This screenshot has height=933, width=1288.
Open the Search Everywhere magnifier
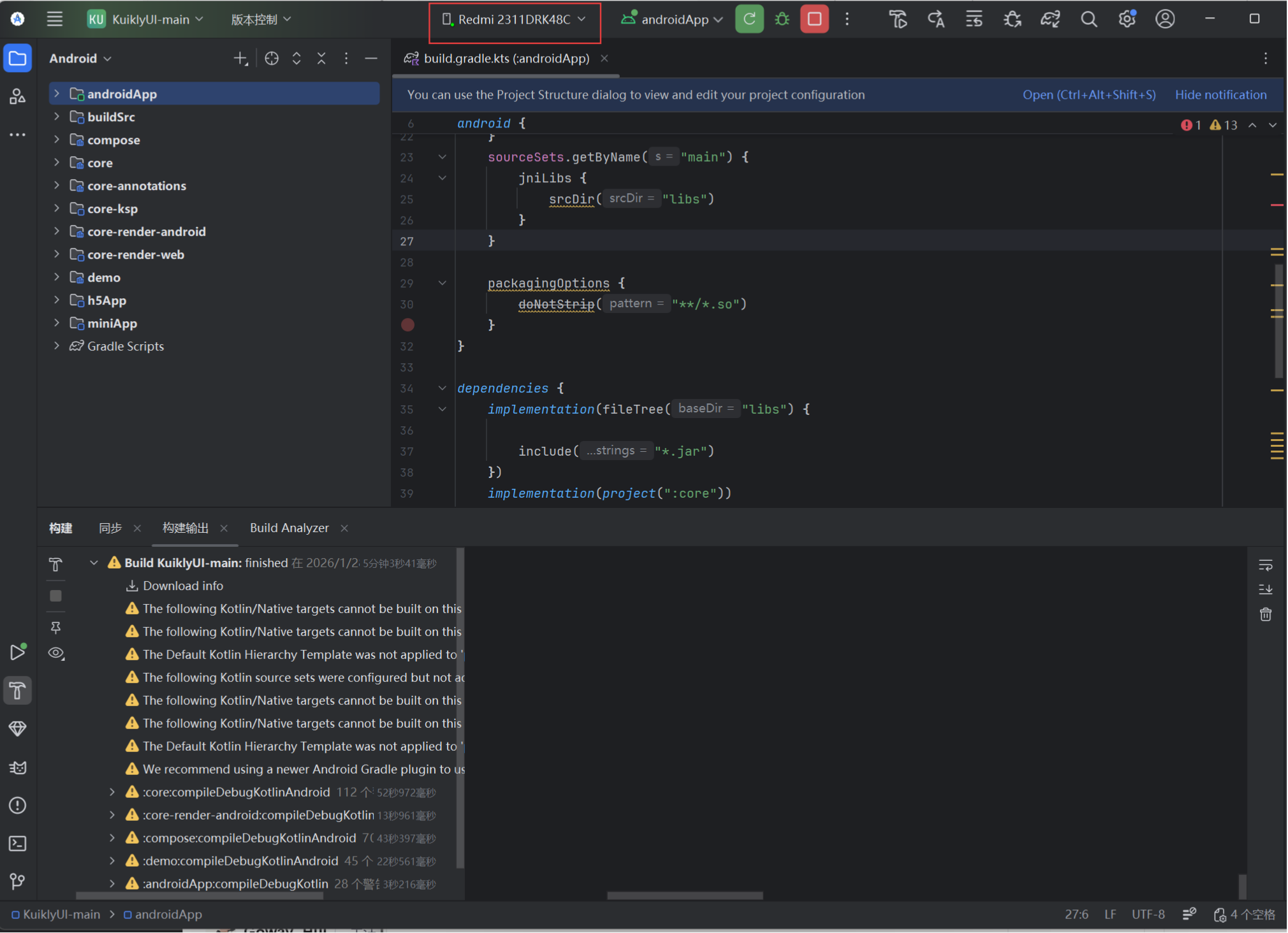pos(1088,19)
